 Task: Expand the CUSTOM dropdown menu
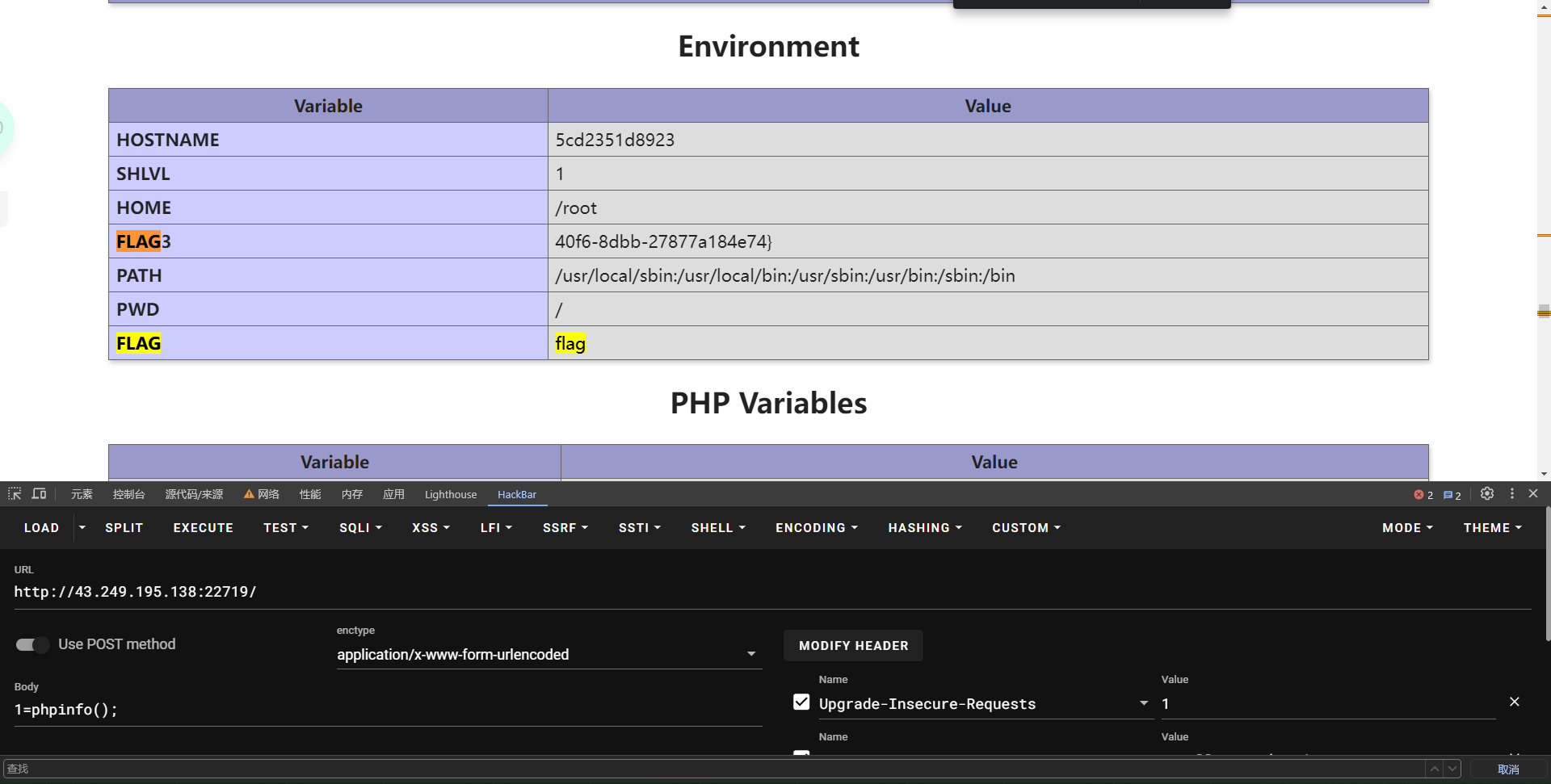click(1026, 527)
